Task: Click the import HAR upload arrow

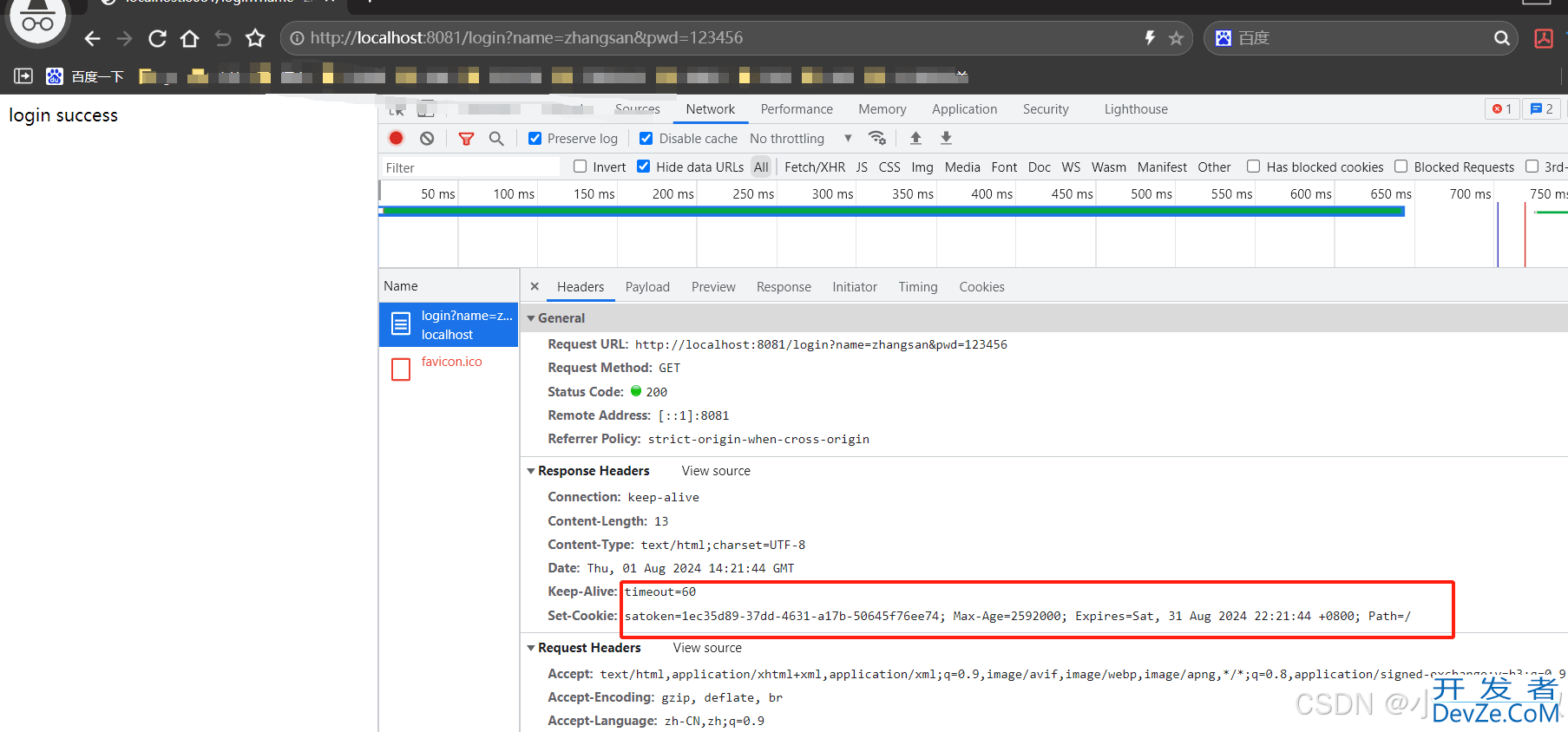Action: [x=915, y=138]
